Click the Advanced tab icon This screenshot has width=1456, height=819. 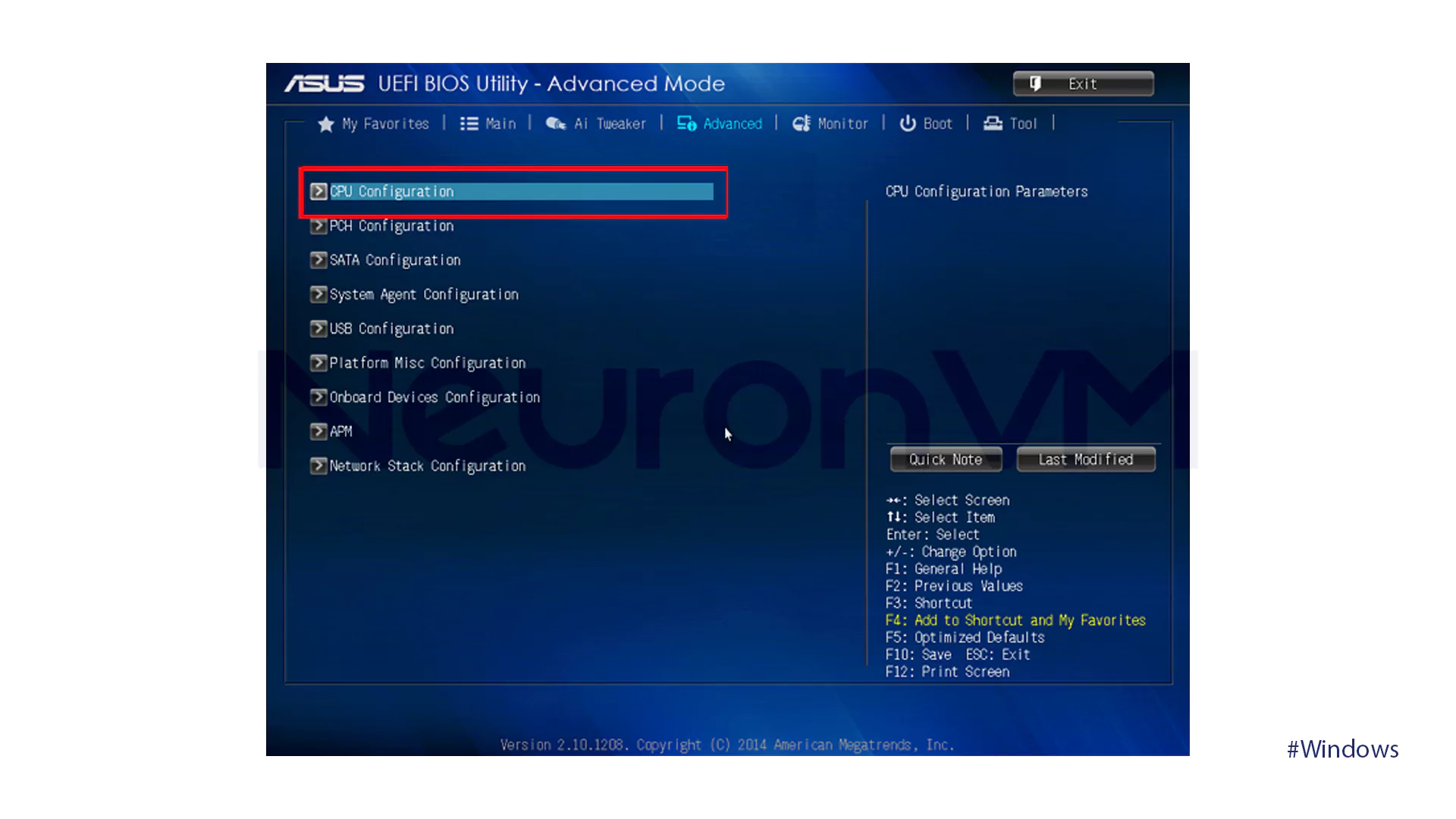(x=687, y=124)
